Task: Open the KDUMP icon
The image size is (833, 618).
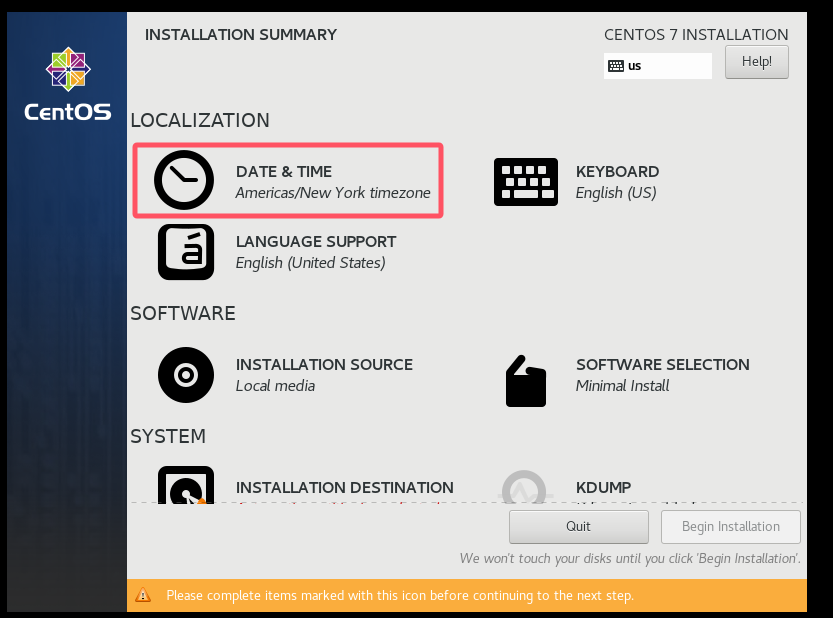Action: pos(524,487)
